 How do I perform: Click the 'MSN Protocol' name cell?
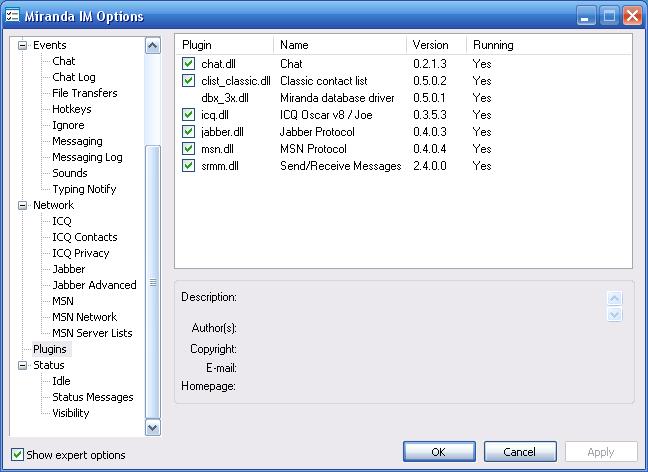(x=313, y=148)
